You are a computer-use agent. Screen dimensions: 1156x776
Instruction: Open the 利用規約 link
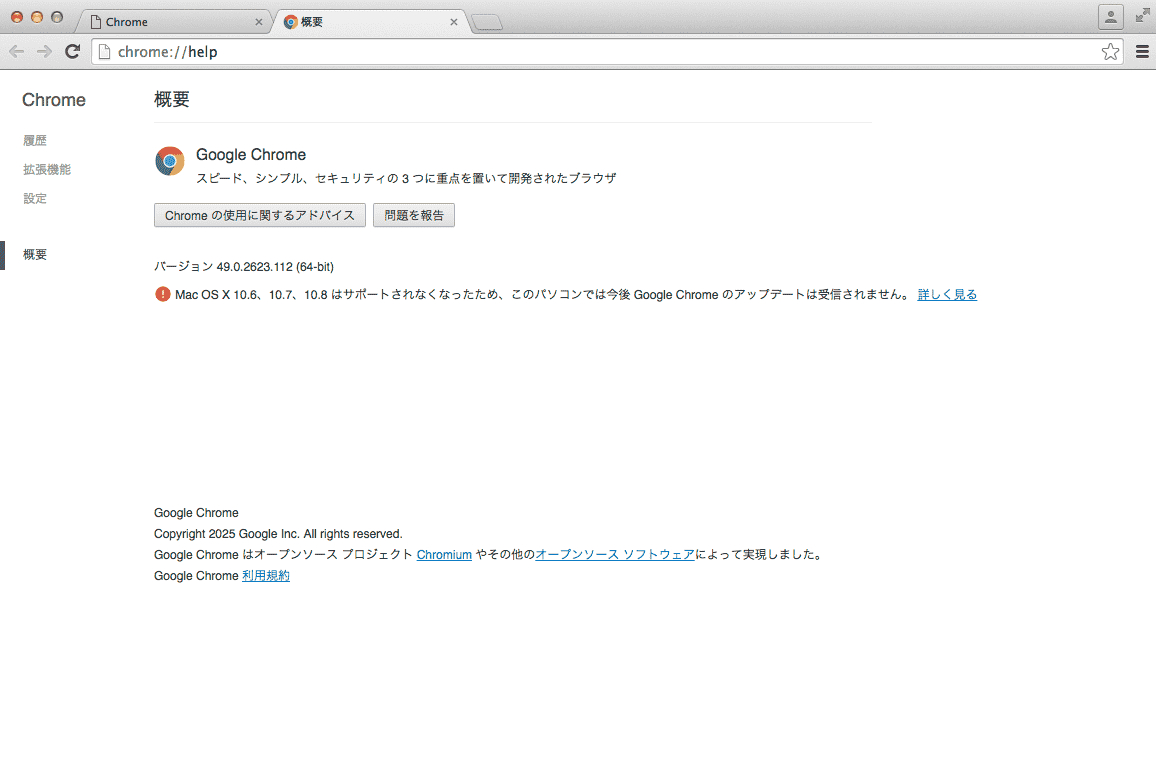click(x=265, y=576)
